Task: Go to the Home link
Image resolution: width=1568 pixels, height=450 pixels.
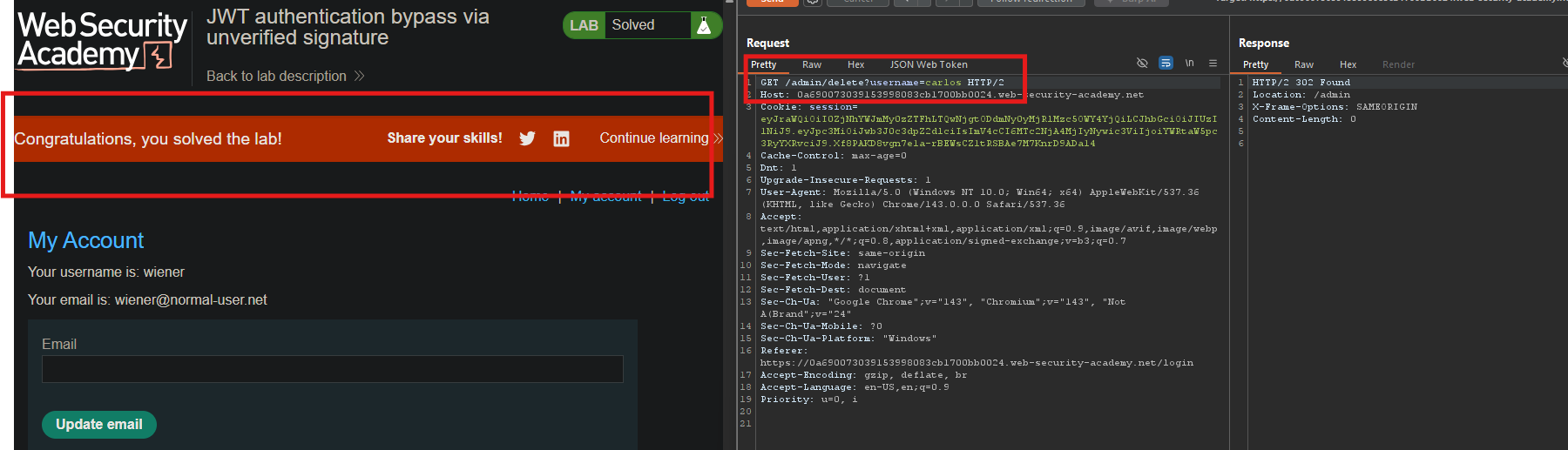Action: point(530,197)
